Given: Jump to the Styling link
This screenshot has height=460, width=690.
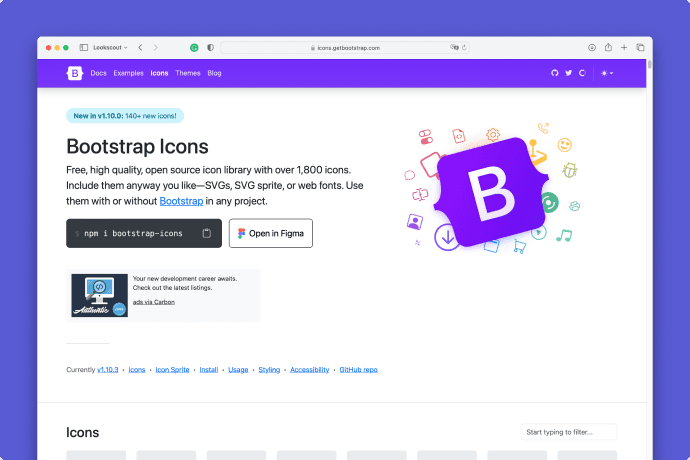Looking at the screenshot, I should coord(269,370).
